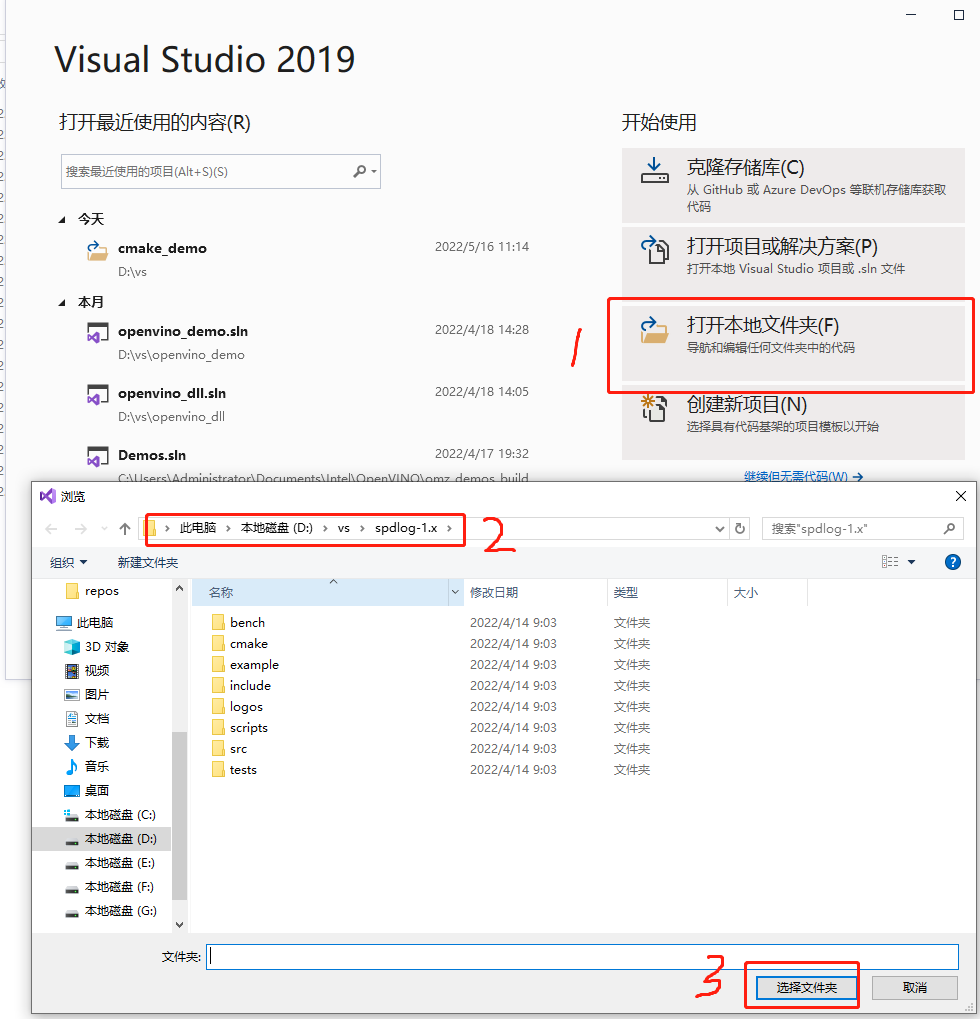Select the Downloads (下载) sidebar item
This screenshot has height=1019, width=980.
click(x=87, y=743)
